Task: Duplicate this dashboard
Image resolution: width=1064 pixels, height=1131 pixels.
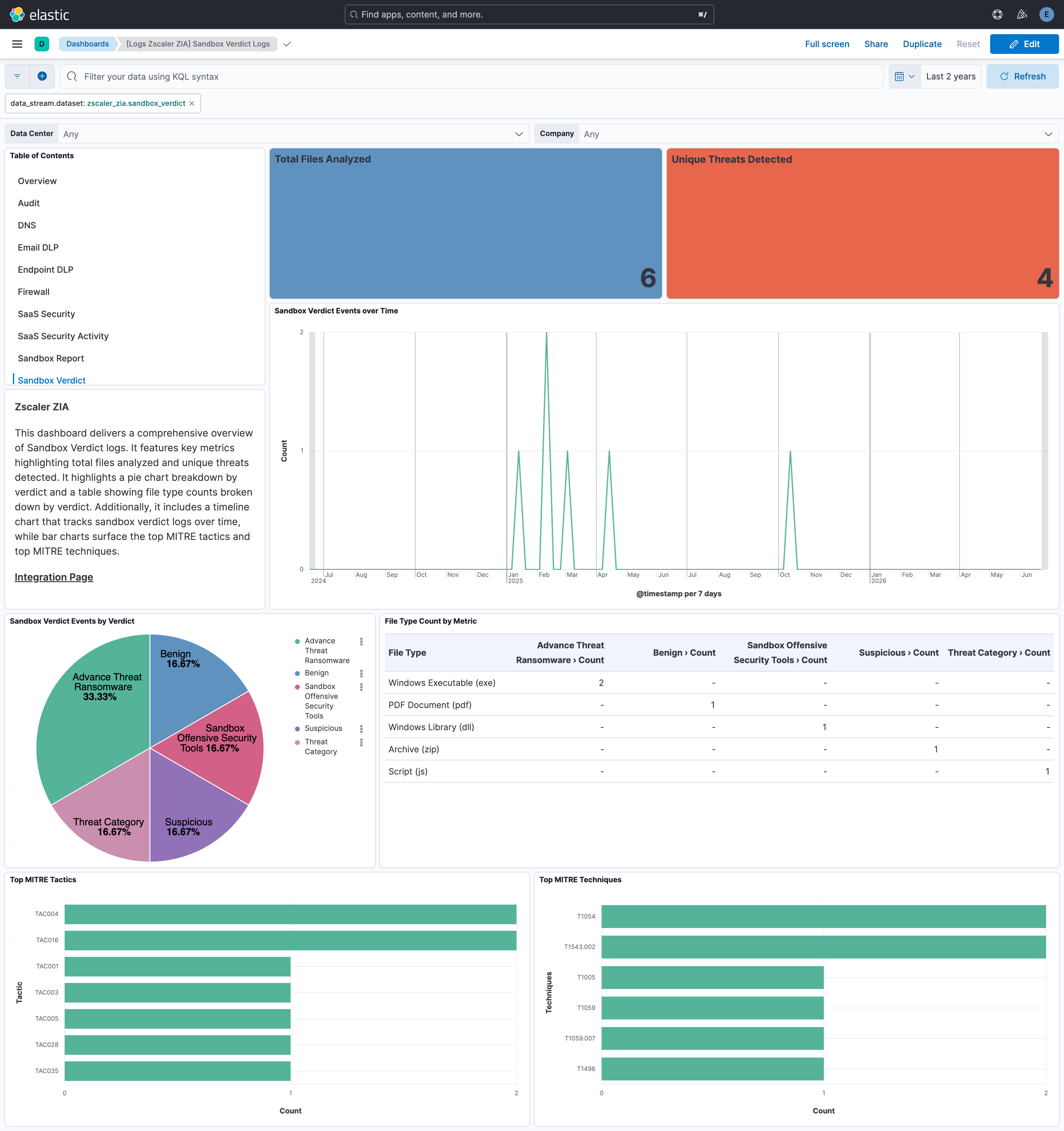Action: click(x=922, y=44)
